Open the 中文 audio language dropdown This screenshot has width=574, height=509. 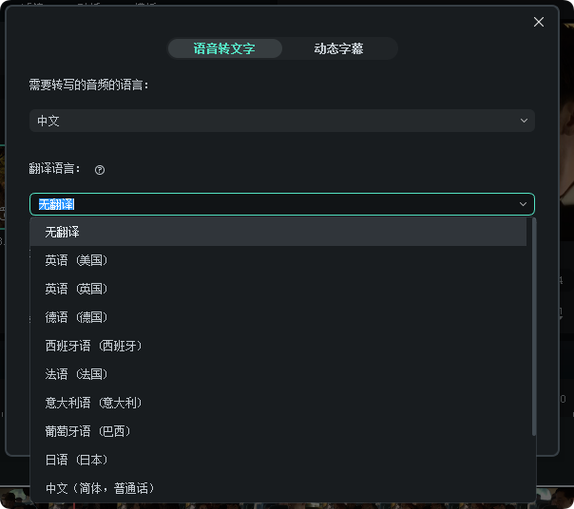point(282,120)
